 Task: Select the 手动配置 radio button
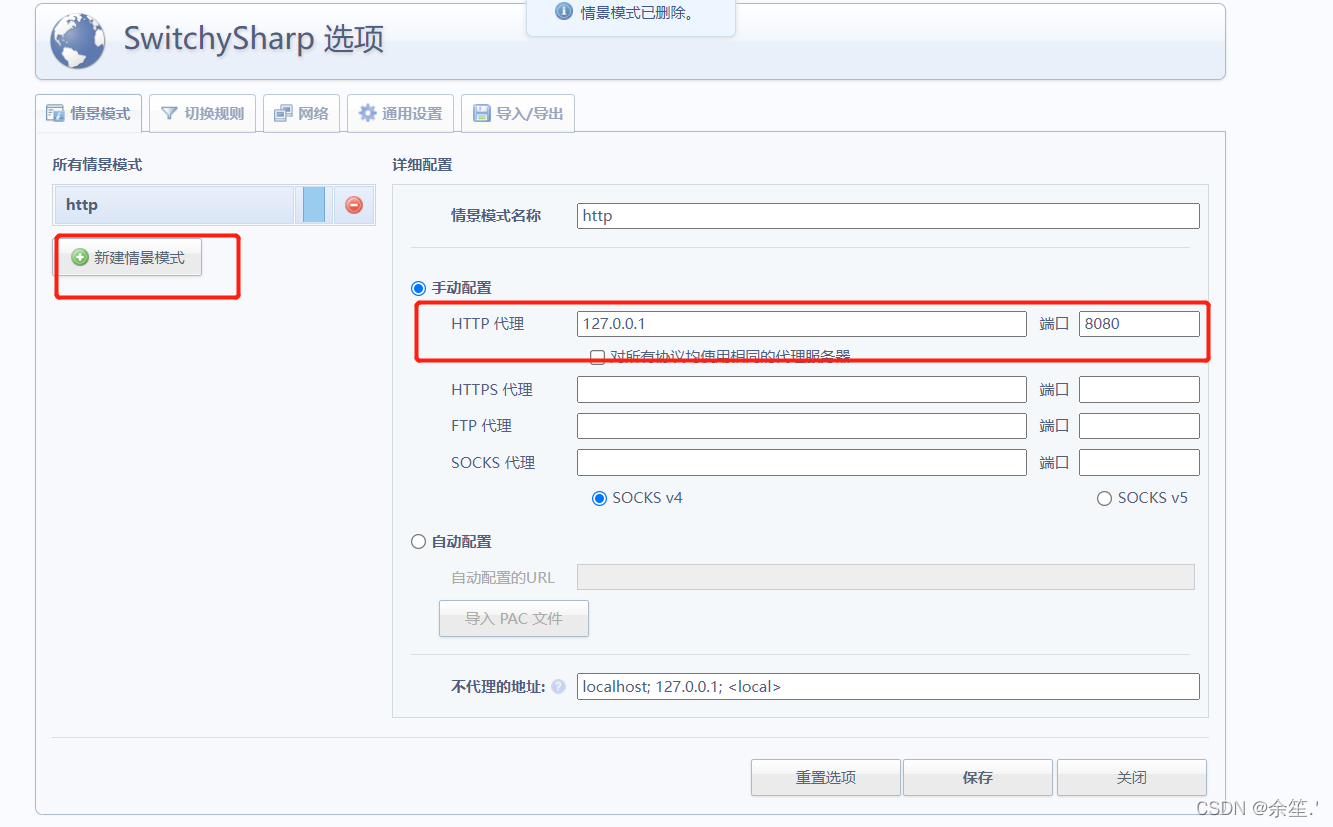(419, 288)
